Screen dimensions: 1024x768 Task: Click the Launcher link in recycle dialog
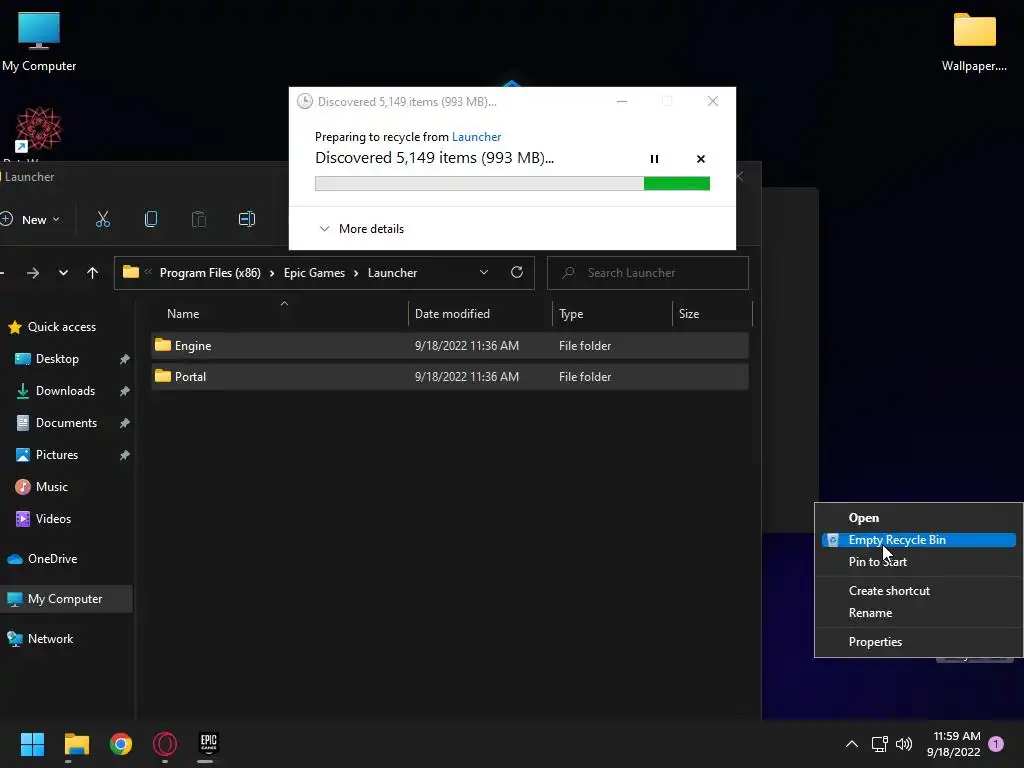[476, 136]
